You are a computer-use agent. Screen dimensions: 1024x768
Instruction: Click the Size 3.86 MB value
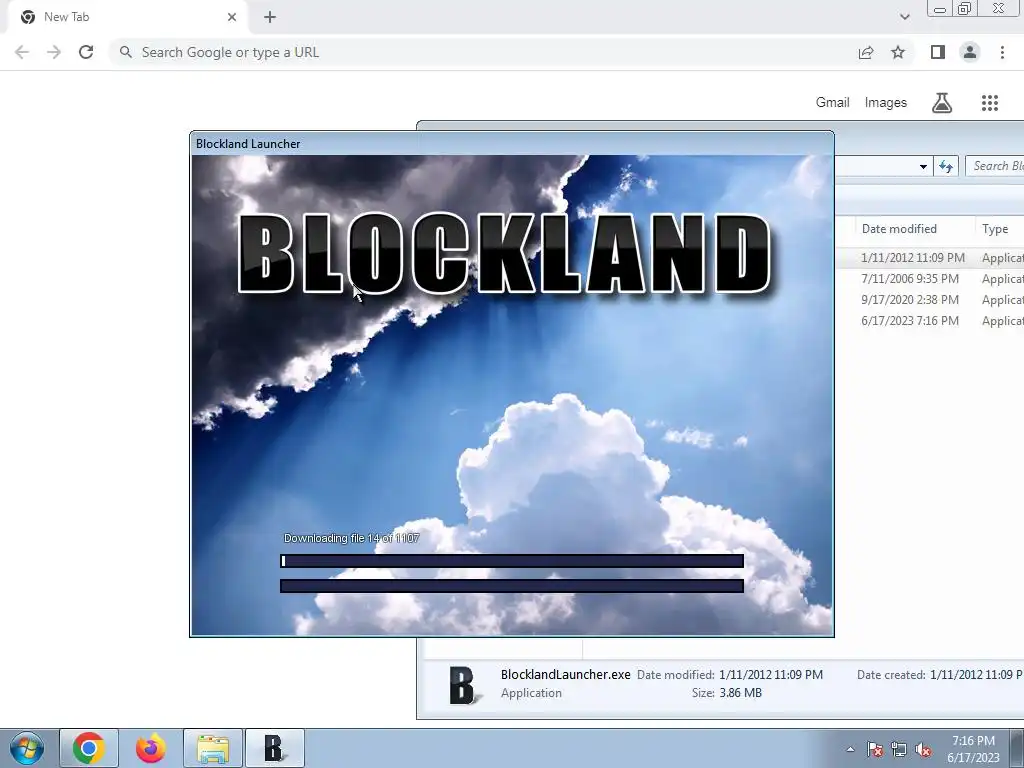[x=740, y=693]
